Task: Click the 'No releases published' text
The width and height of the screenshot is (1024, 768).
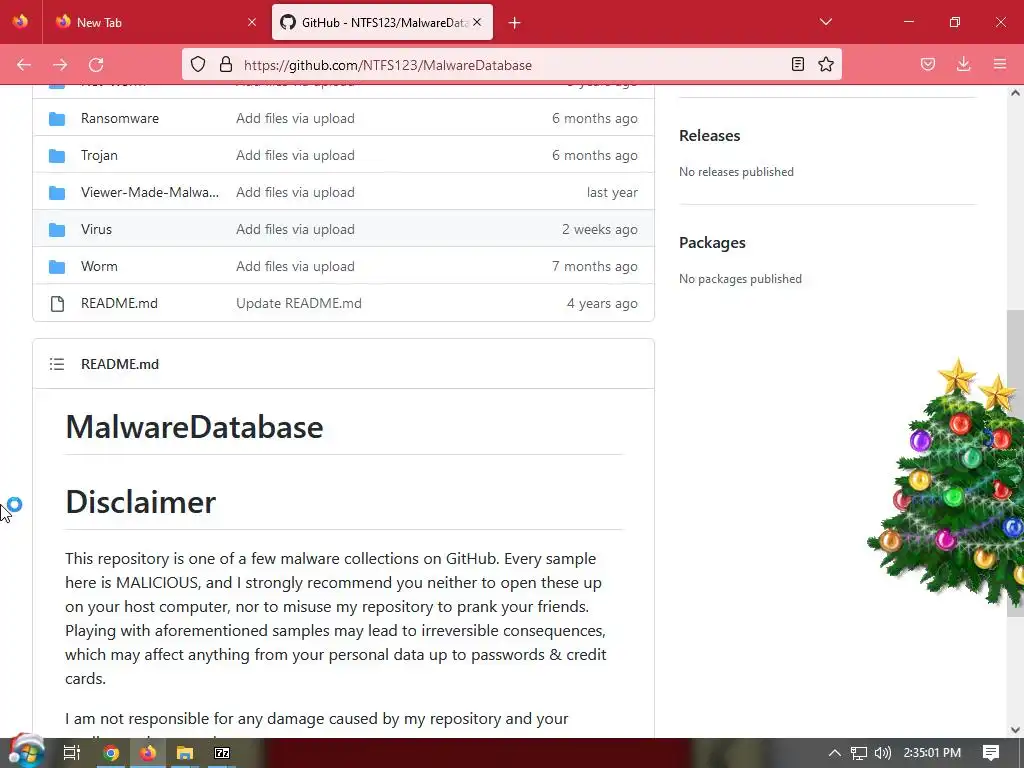Action: click(736, 172)
